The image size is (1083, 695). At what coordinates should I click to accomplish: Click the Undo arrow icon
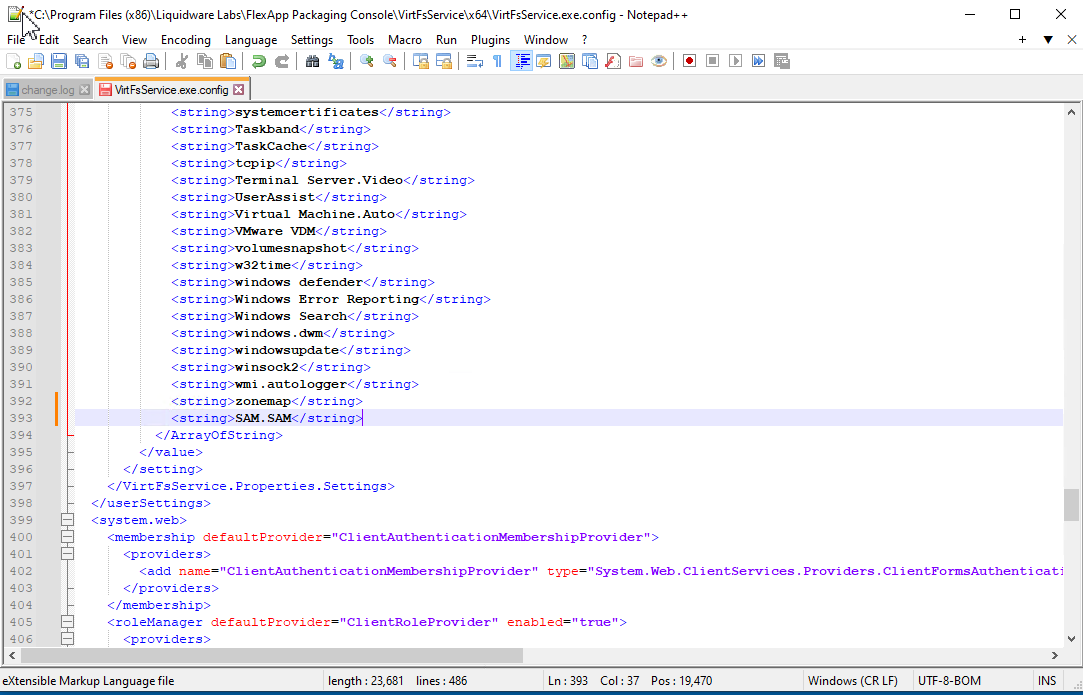point(258,61)
